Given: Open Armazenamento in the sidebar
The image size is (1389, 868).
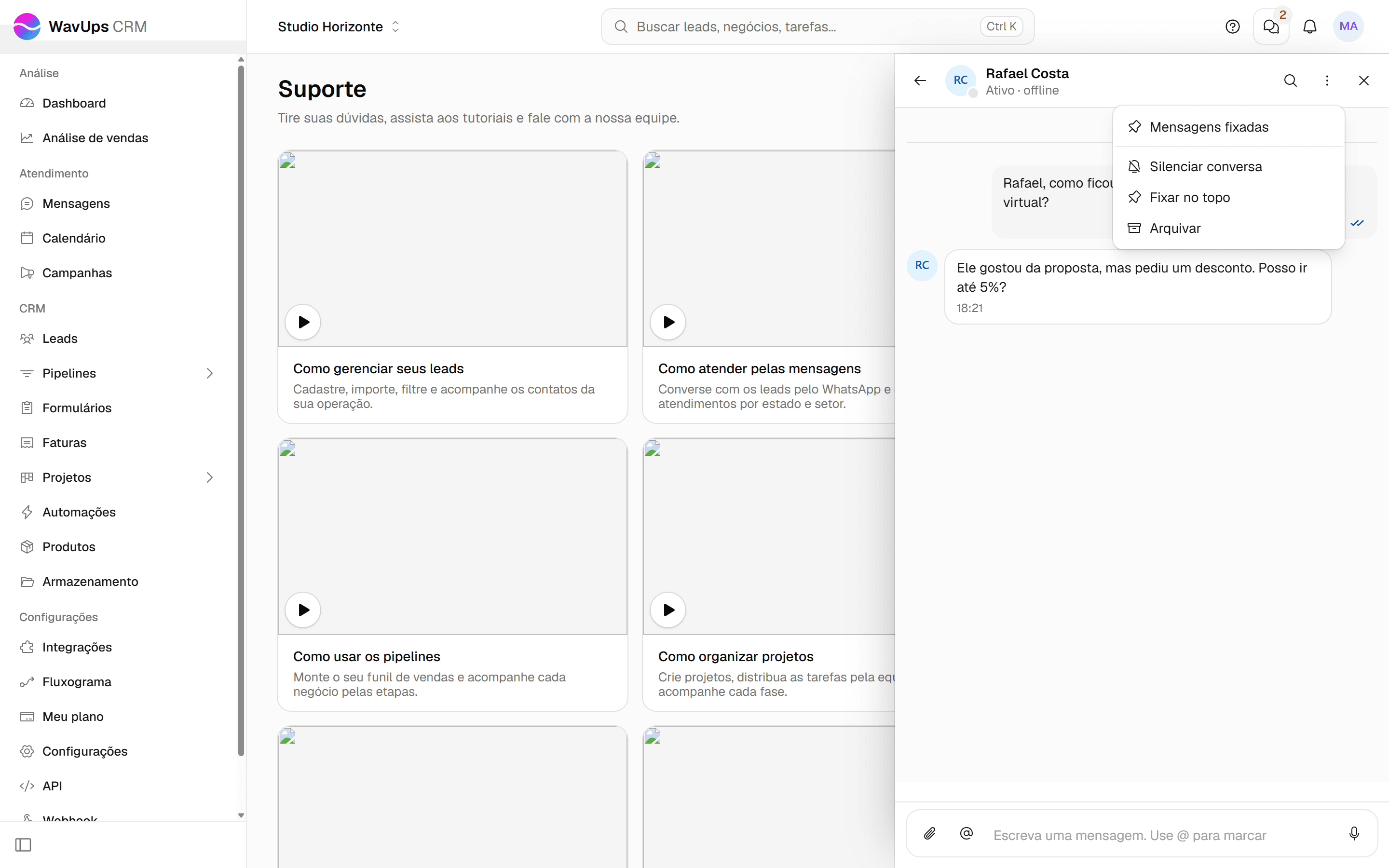Looking at the screenshot, I should pyautogui.click(x=118, y=582).
